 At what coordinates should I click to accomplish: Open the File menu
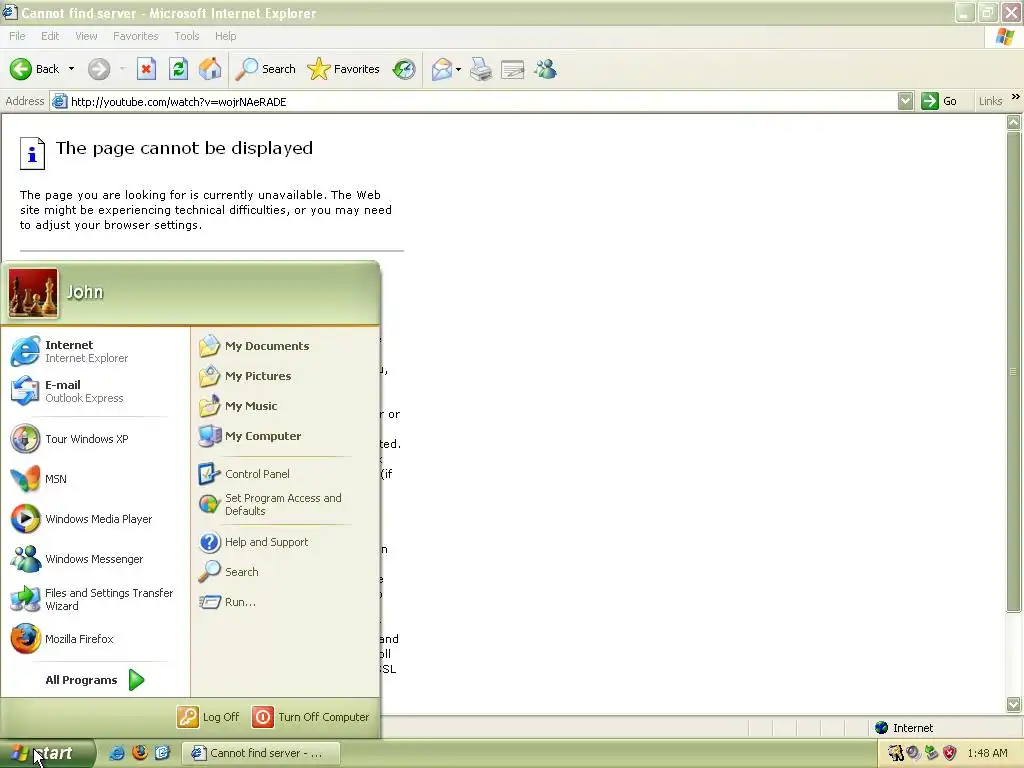pos(17,36)
